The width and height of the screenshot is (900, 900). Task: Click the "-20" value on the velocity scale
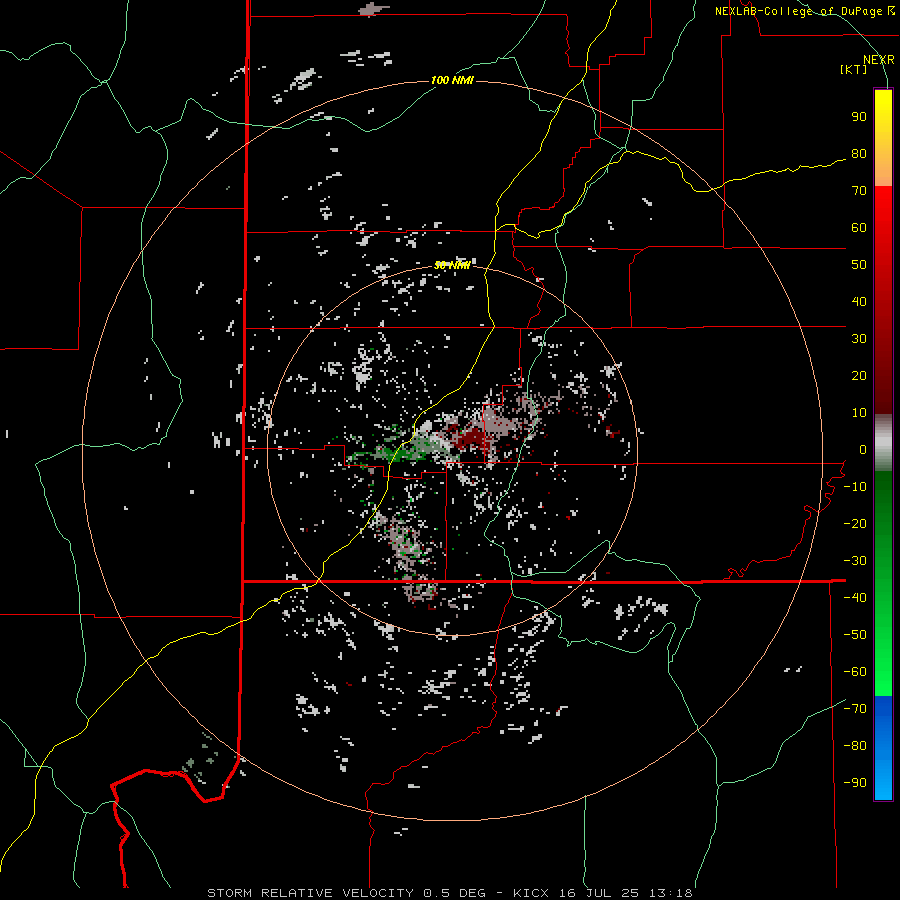point(855,523)
